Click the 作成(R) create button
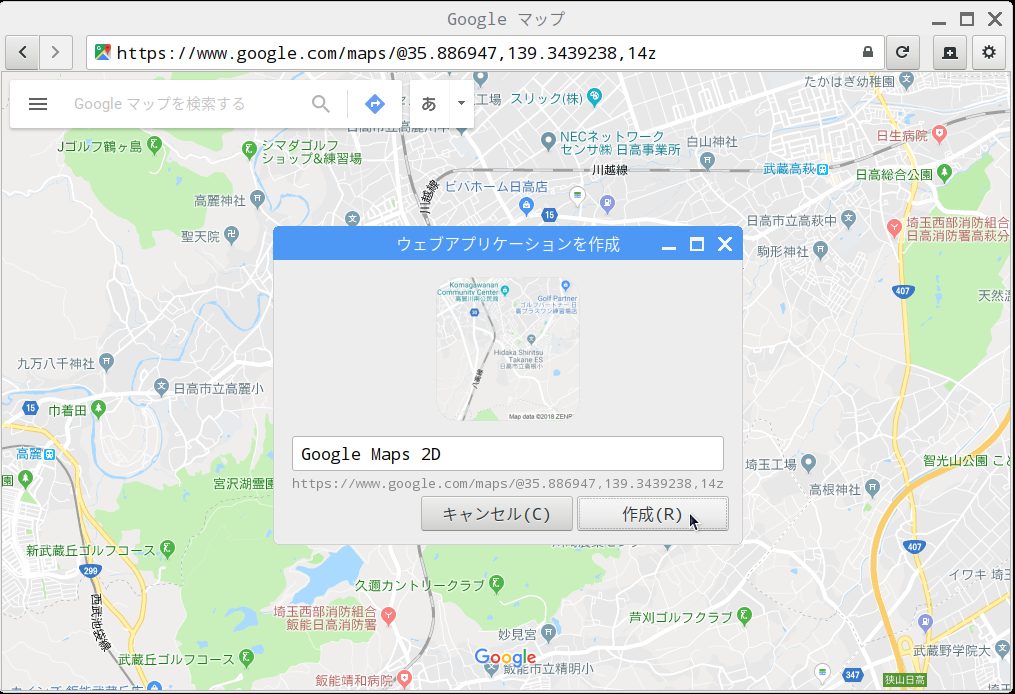The width and height of the screenshot is (1015, 694). click(x=652, y=514)
